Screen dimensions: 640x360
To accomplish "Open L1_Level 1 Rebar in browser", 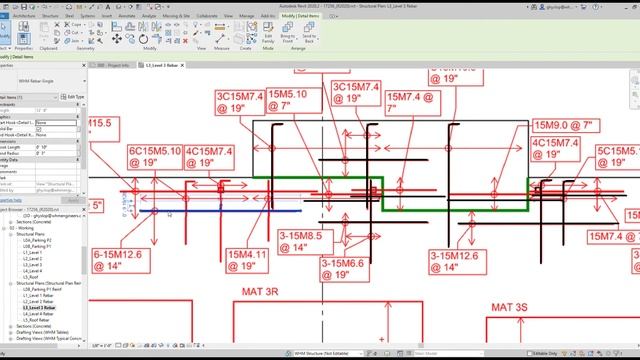I will [x=38, y=296].
